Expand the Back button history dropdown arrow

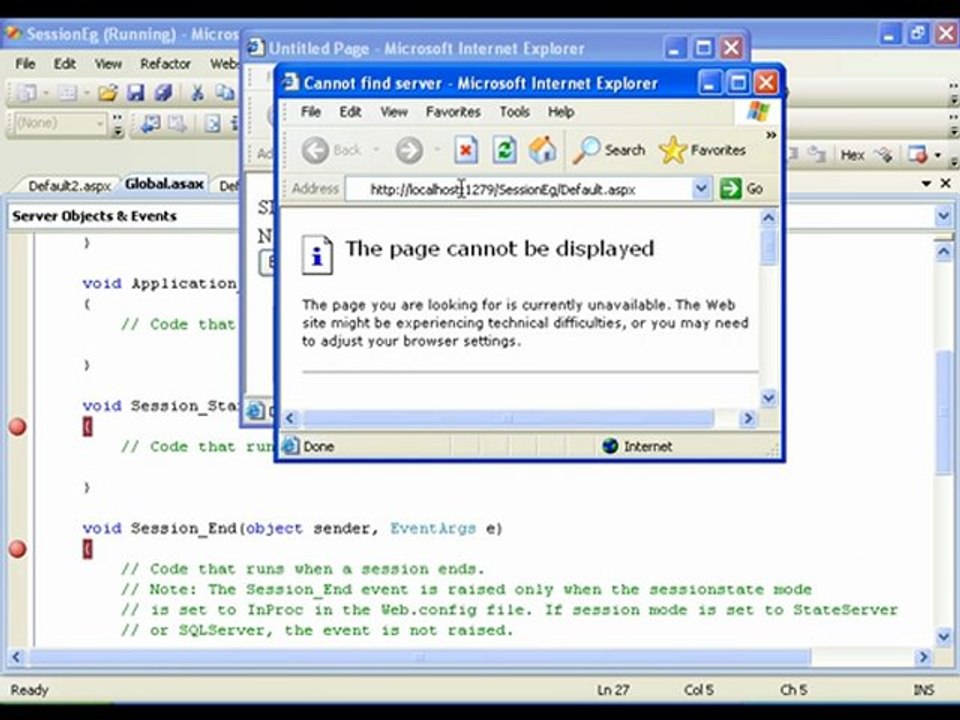(x=376, y=150)
